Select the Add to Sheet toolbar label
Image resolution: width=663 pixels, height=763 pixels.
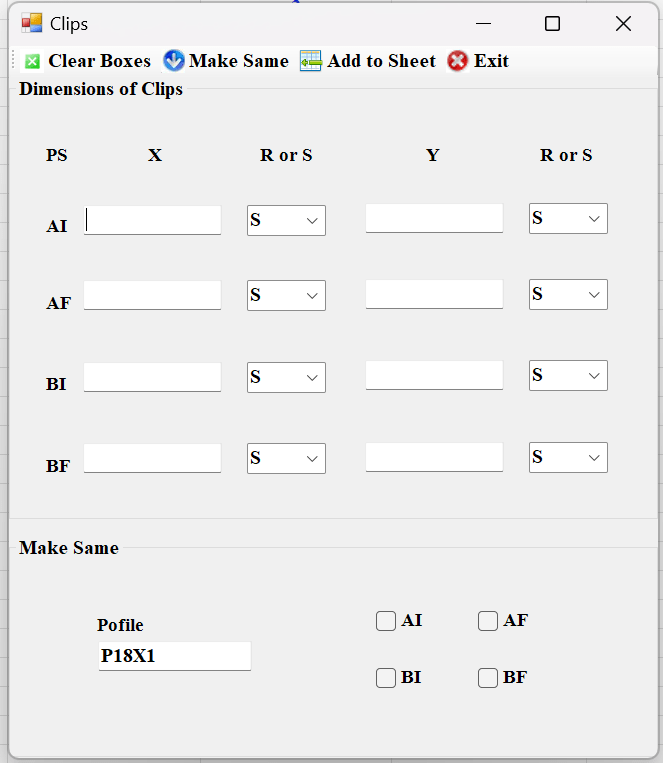coord(381,61)
